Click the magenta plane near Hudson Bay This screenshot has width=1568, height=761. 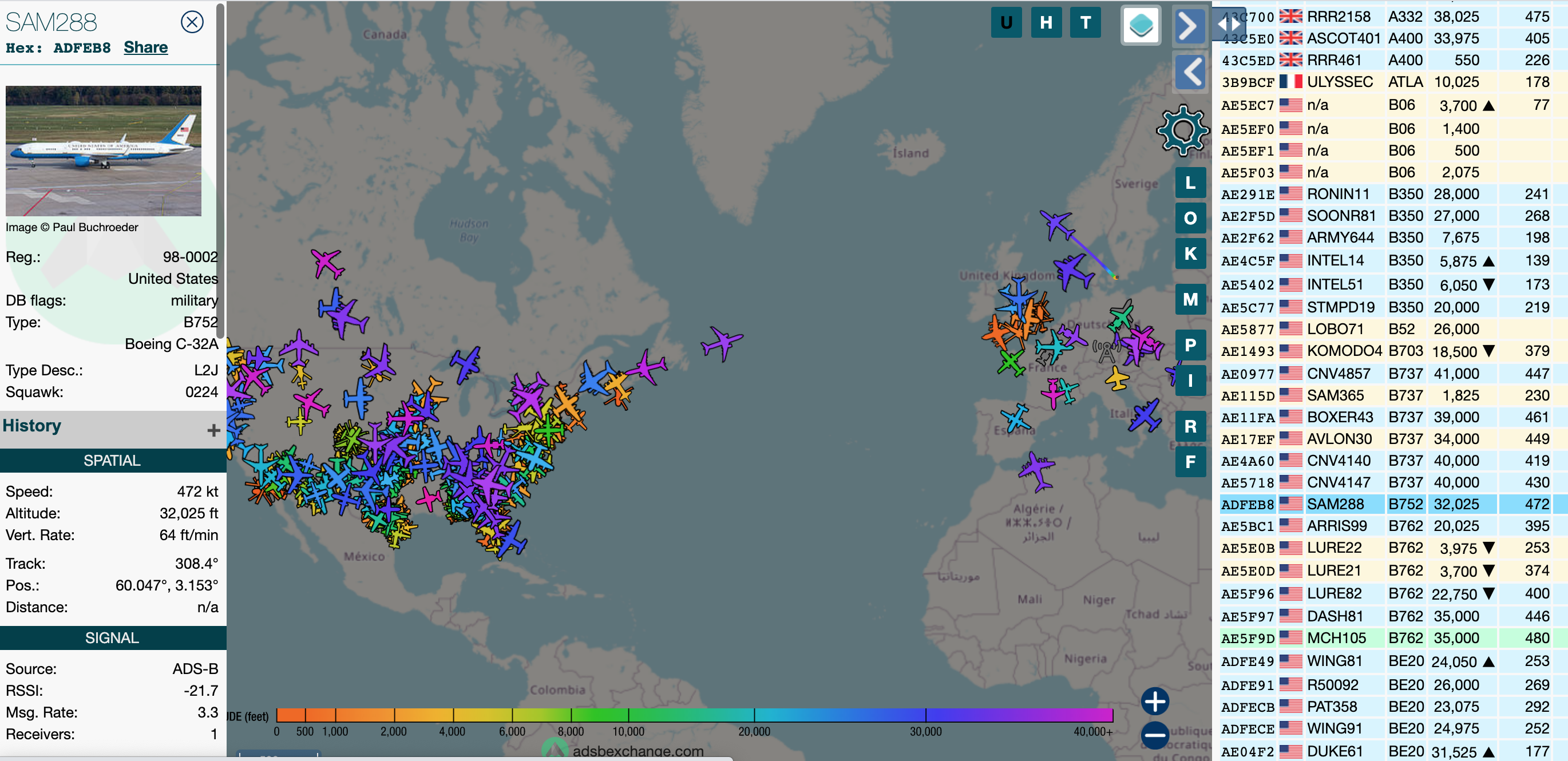[x=327, y=264]
